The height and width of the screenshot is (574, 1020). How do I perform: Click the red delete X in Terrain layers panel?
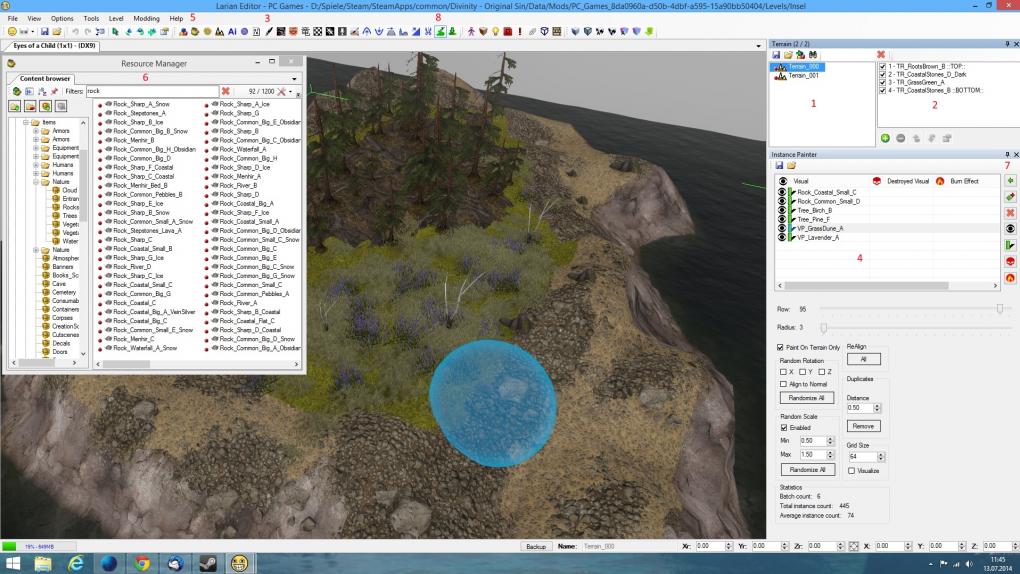(881, 55)
